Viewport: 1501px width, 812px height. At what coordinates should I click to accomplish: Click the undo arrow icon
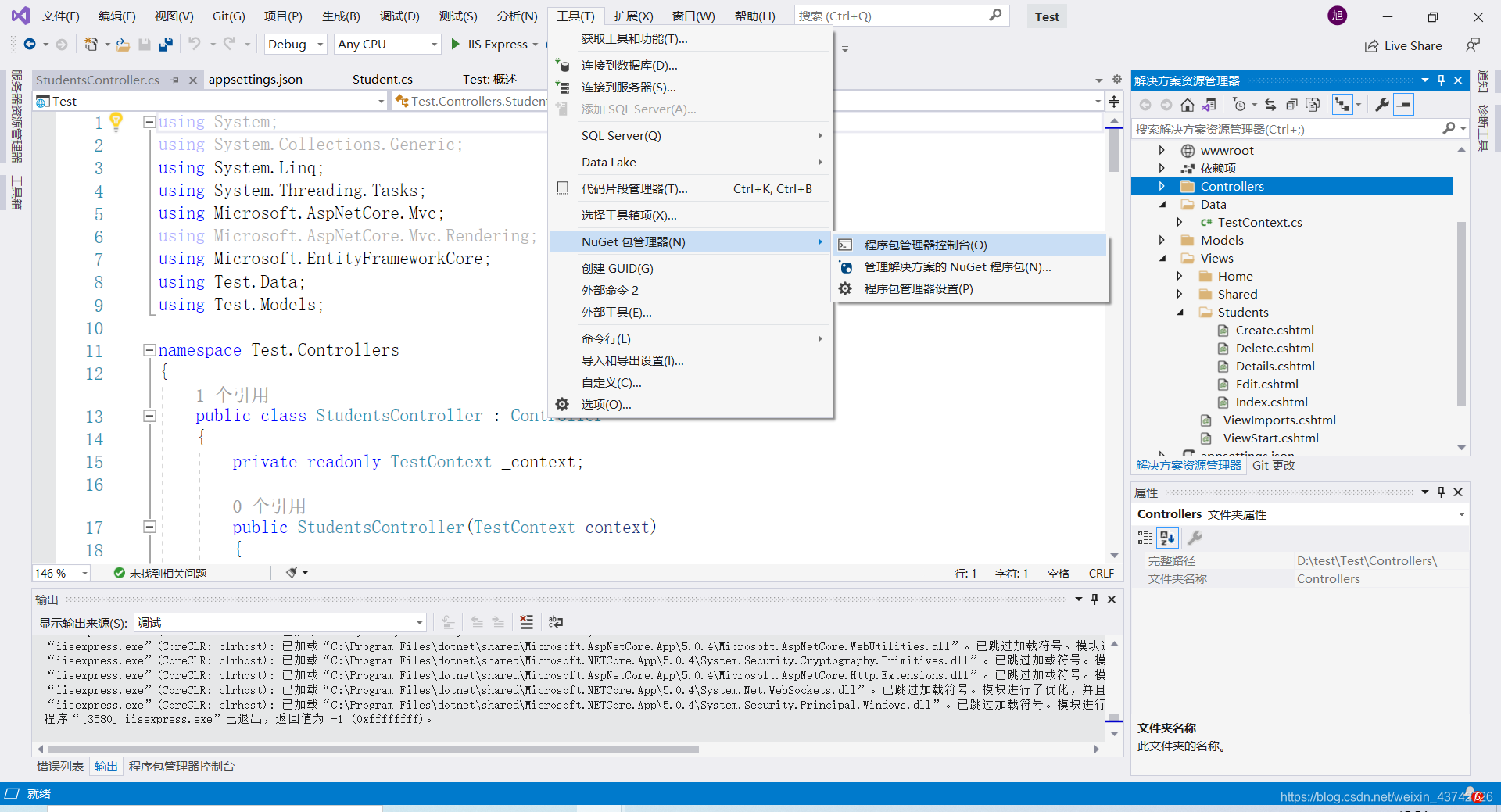click(195, 45)
